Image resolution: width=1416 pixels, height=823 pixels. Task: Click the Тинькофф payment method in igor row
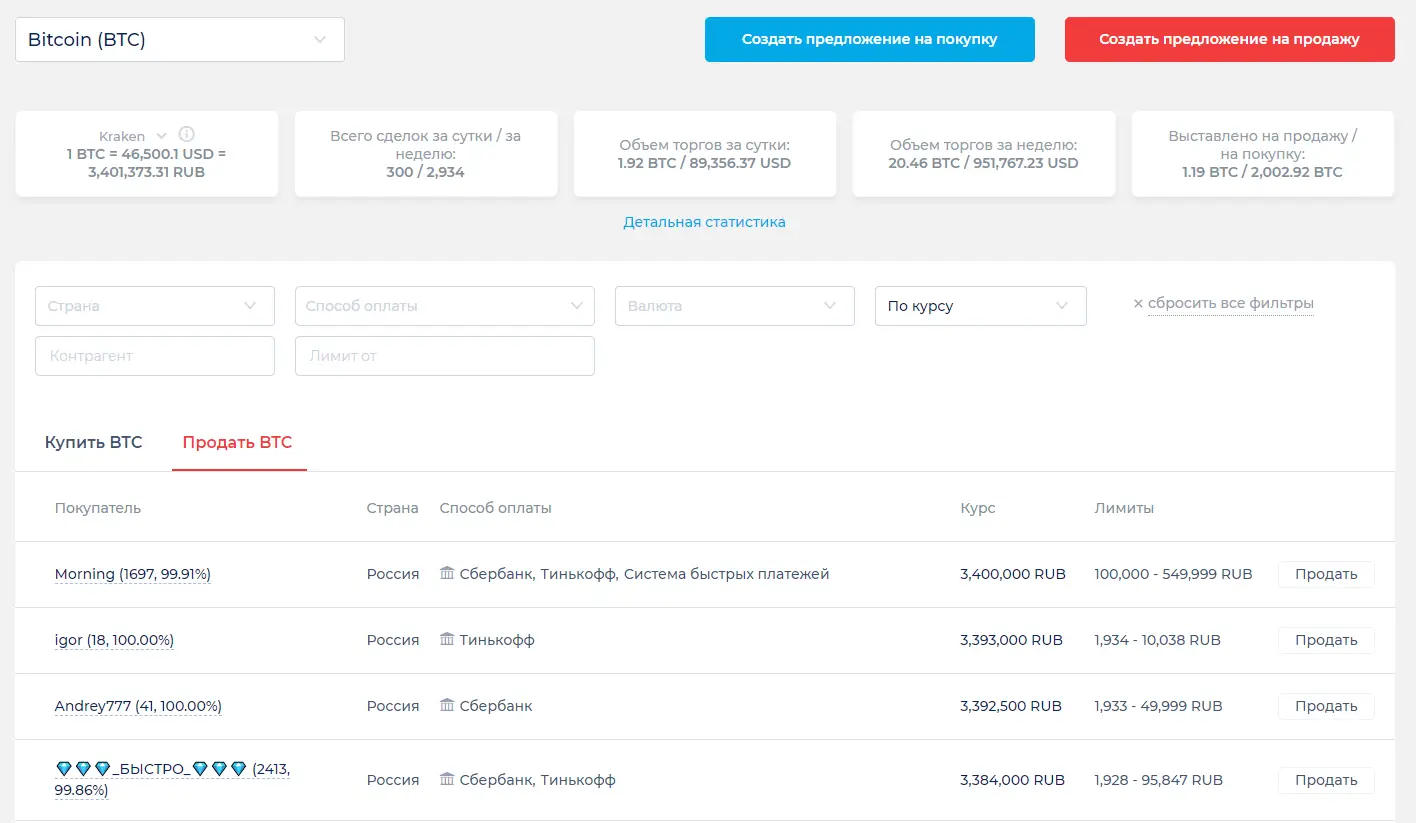pyautogui.click(x=497, y=640)
